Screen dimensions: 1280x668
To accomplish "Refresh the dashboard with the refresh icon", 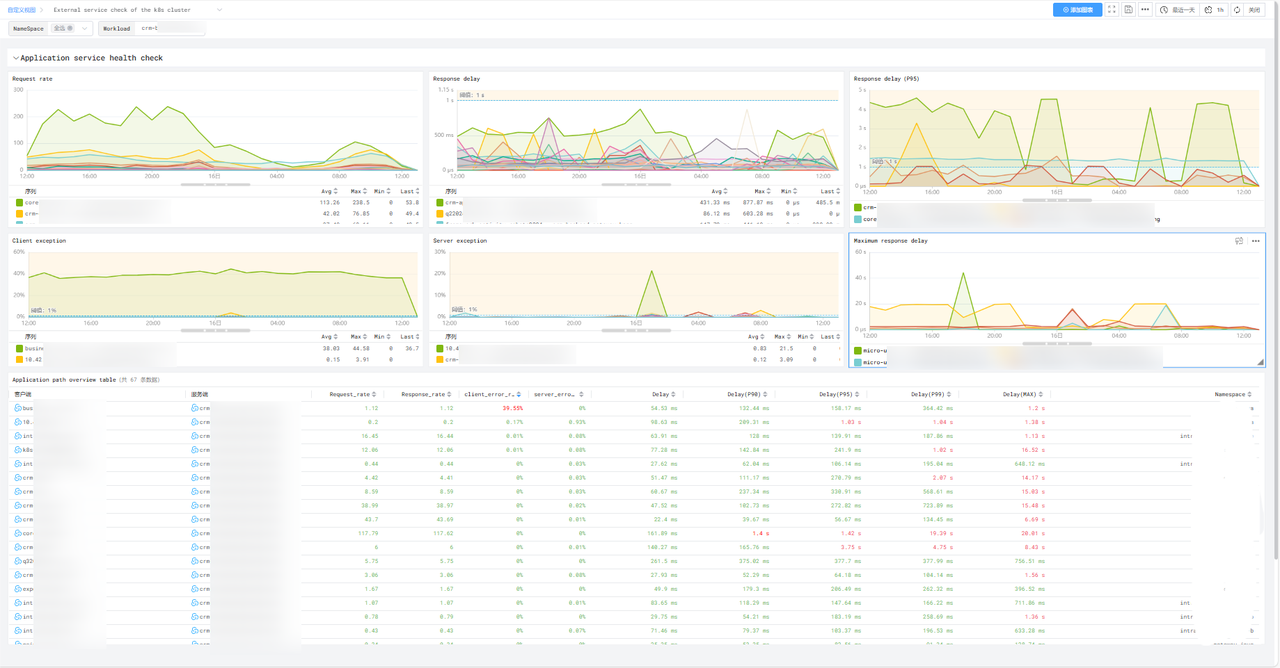I will pos(1237,10).
